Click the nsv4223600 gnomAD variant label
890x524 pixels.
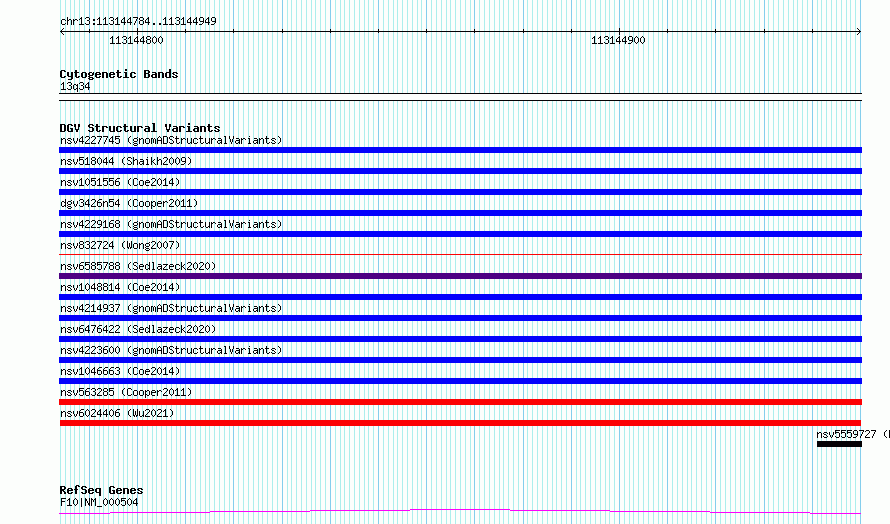pos(171,350)
